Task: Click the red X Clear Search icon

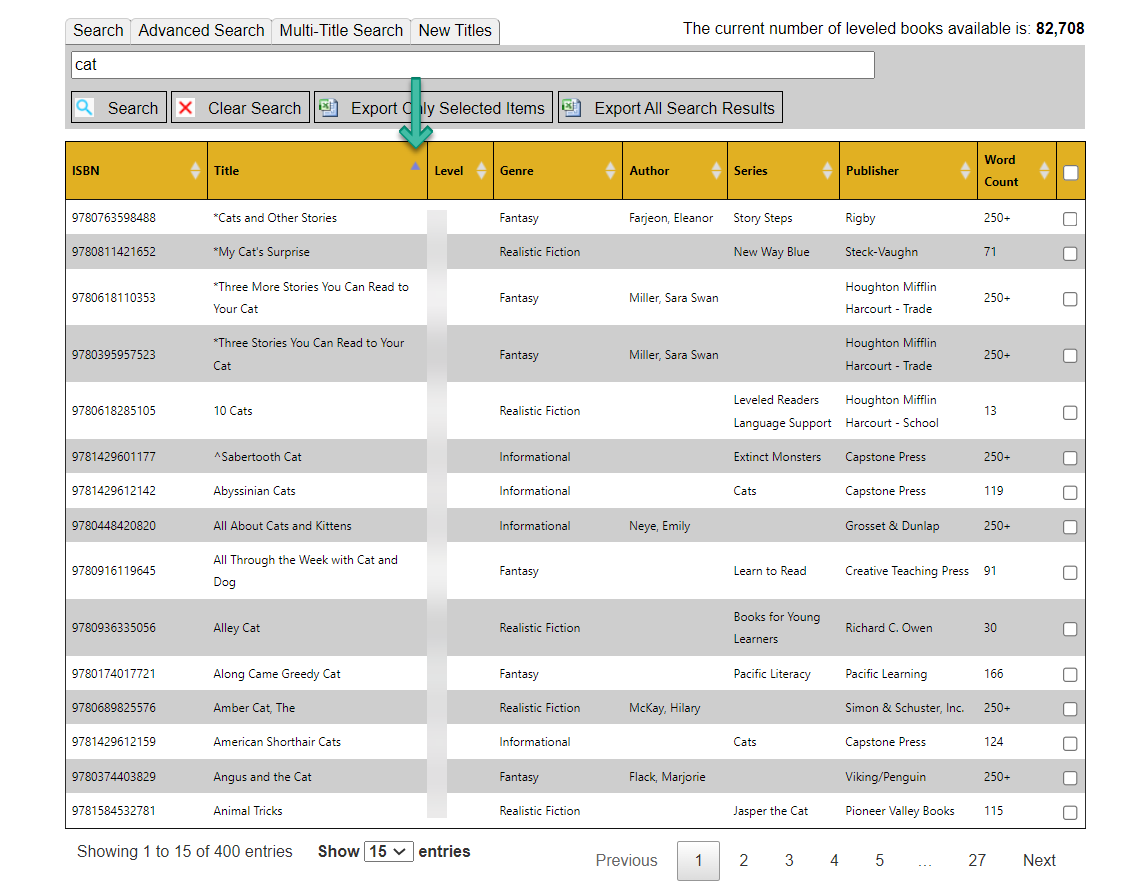Action: [x=186, y=108]
